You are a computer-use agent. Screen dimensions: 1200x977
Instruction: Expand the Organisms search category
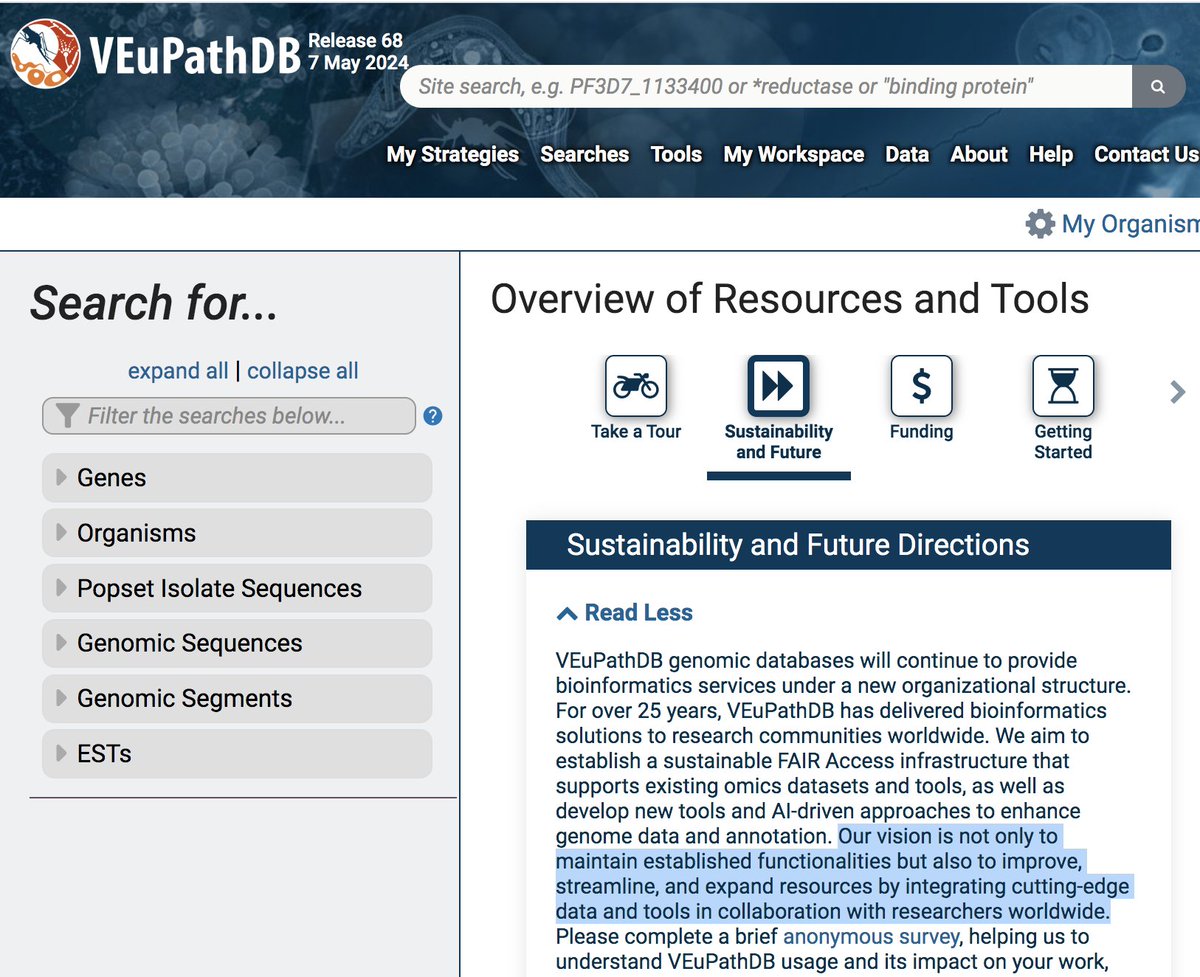237,533
